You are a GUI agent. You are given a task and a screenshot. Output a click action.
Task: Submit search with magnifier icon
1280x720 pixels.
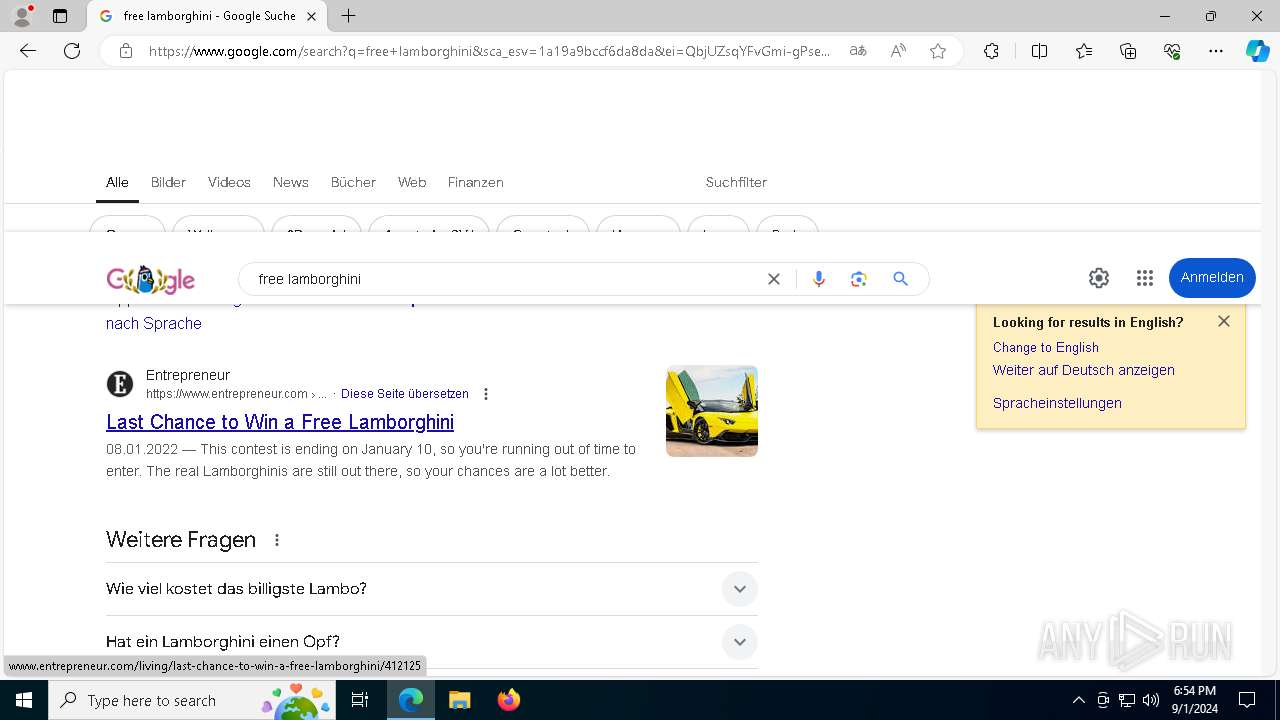tap(901, 279)
